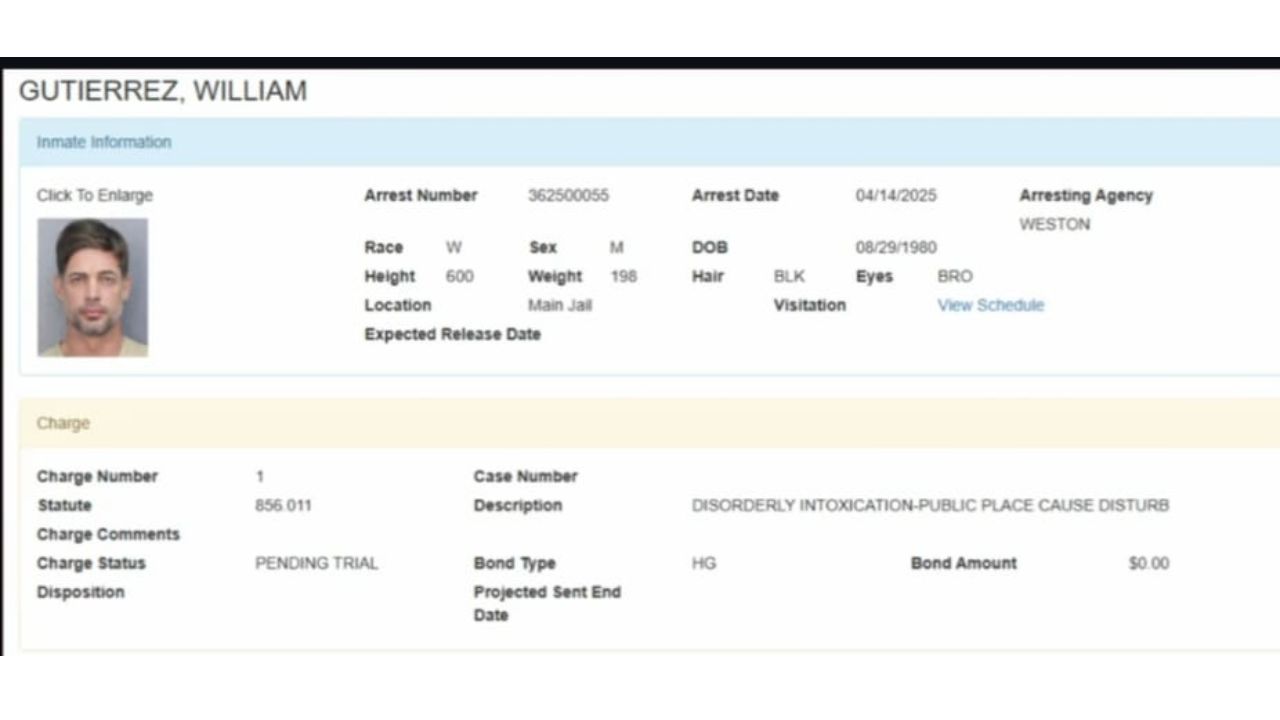1280x720 pixels.
Task: Click the 'Case Number' label
Action: click(x=526, y=476)
